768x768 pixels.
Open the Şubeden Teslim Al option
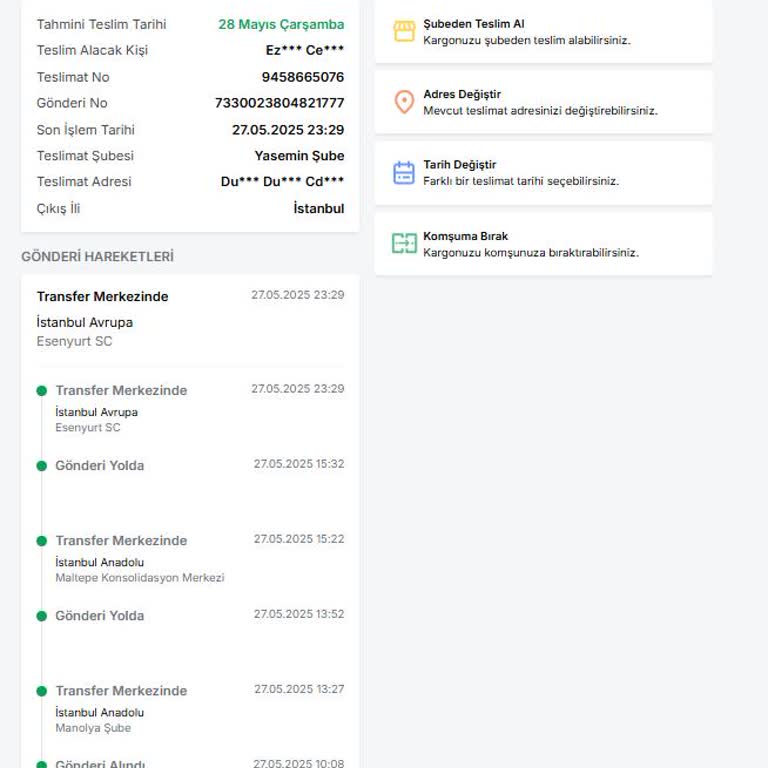point(543,32)
